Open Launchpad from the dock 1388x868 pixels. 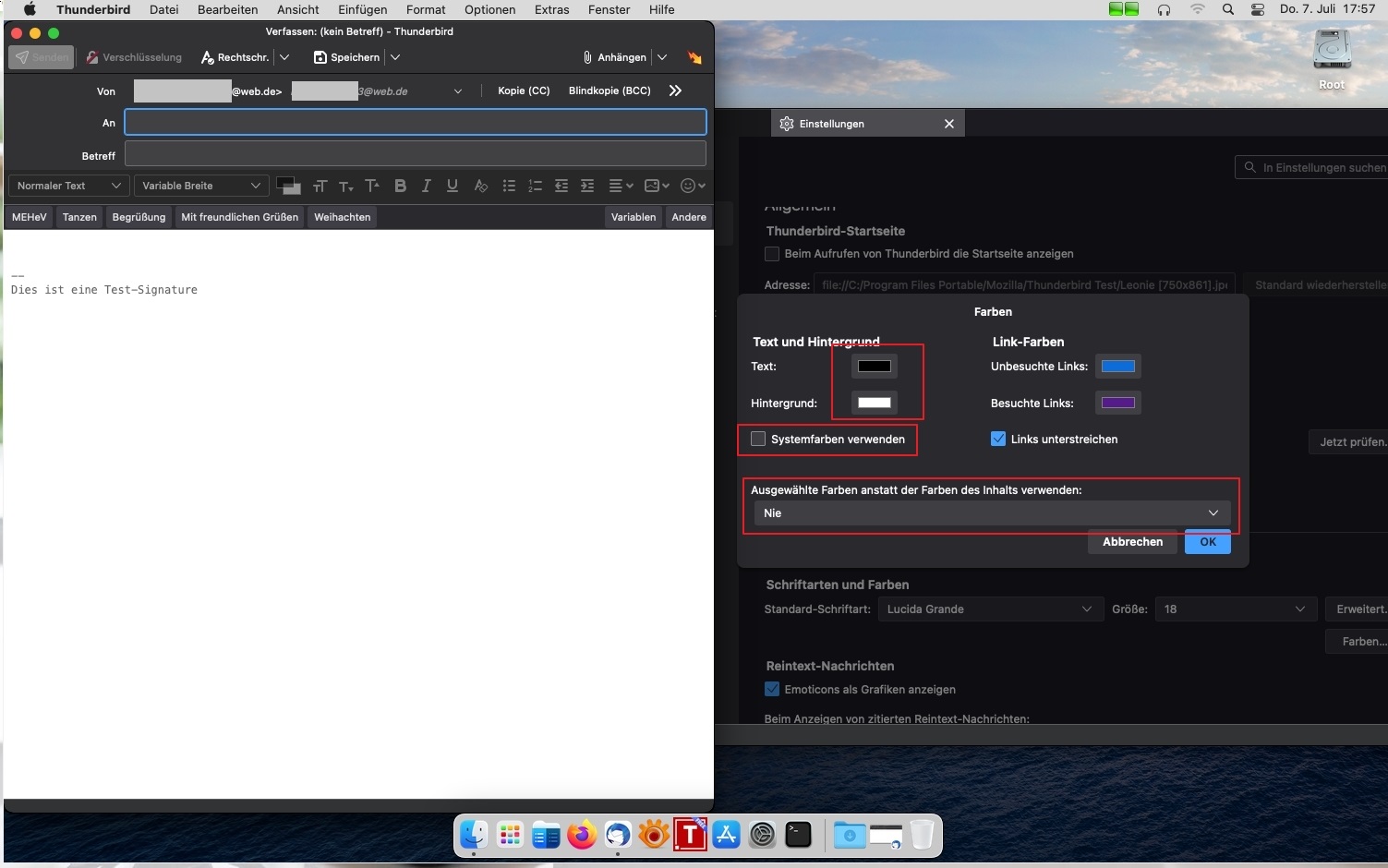click(x=510, y=835)
